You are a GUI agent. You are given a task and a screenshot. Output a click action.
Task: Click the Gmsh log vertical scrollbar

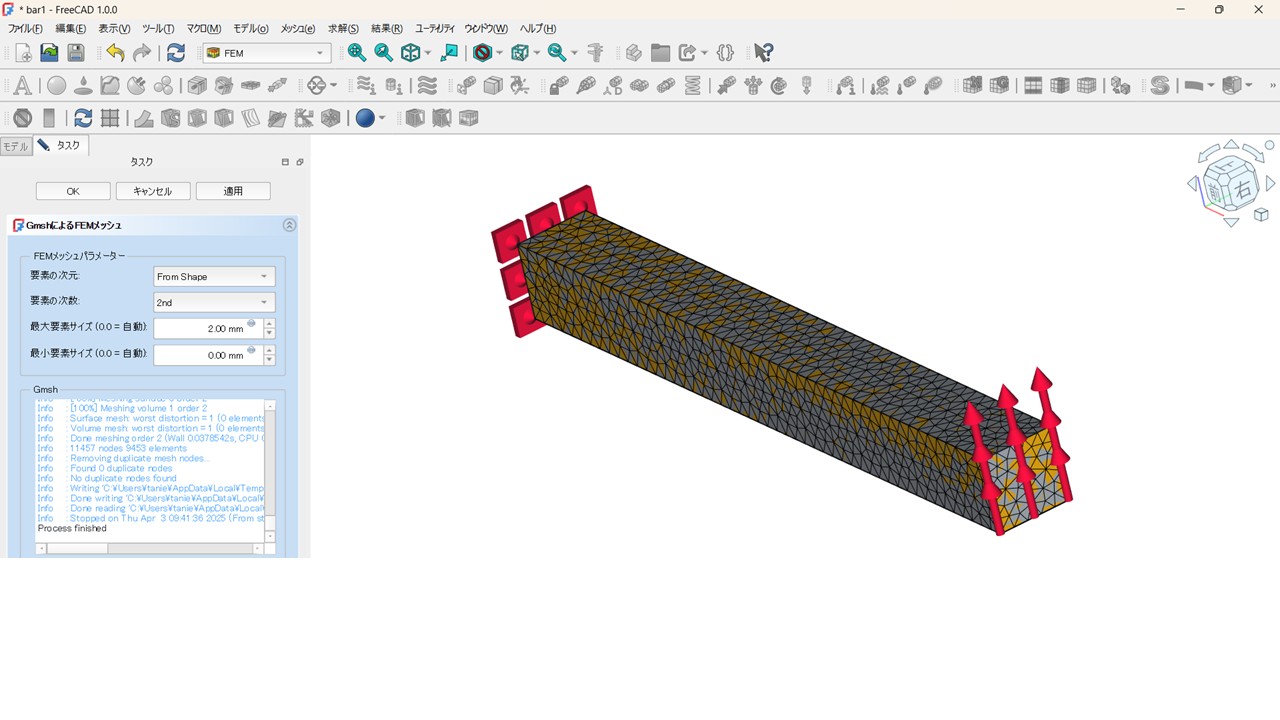pyautogui.click(x=270, y=470)
